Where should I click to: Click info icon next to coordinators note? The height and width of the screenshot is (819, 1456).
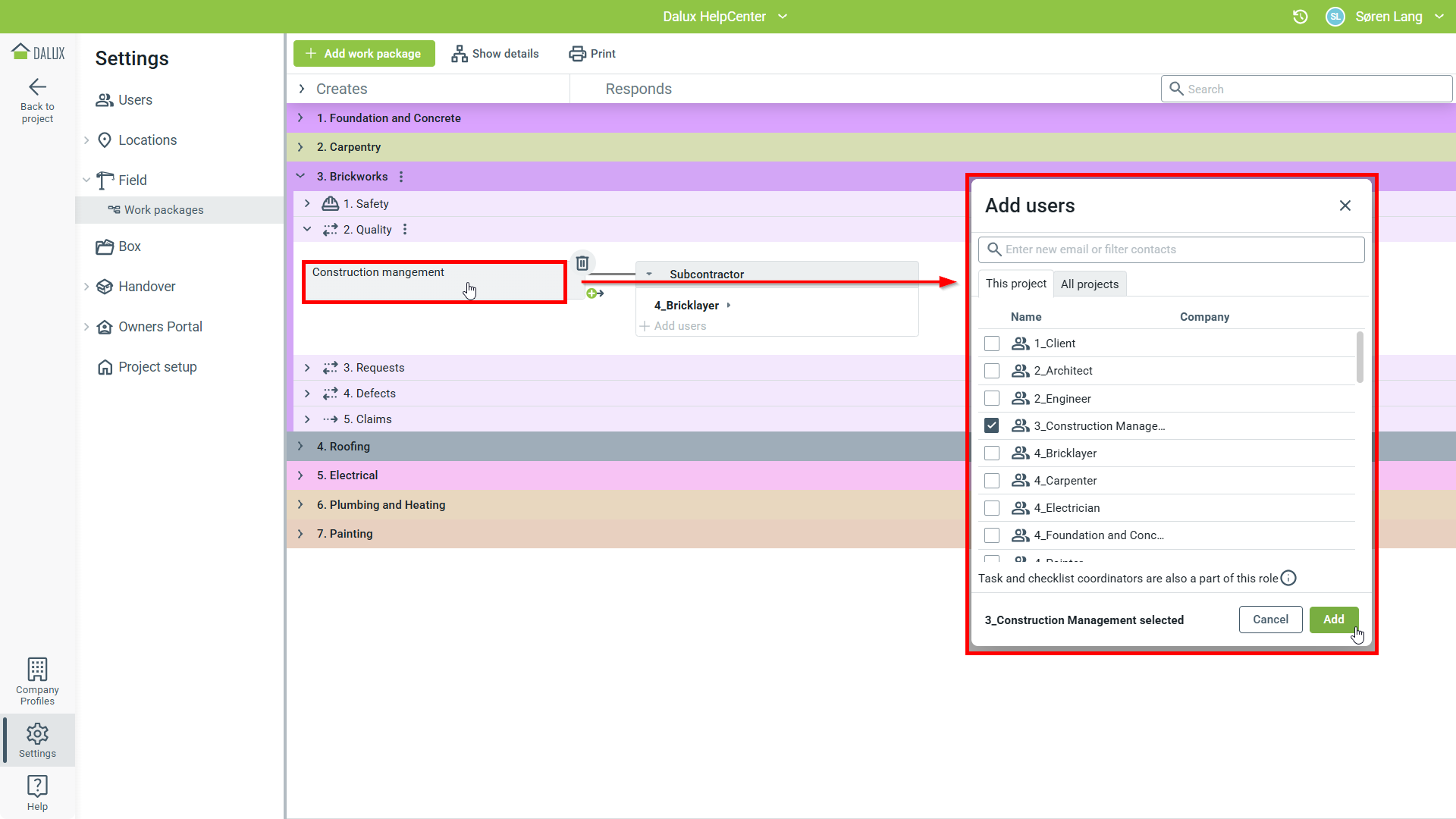[1288, 579]
